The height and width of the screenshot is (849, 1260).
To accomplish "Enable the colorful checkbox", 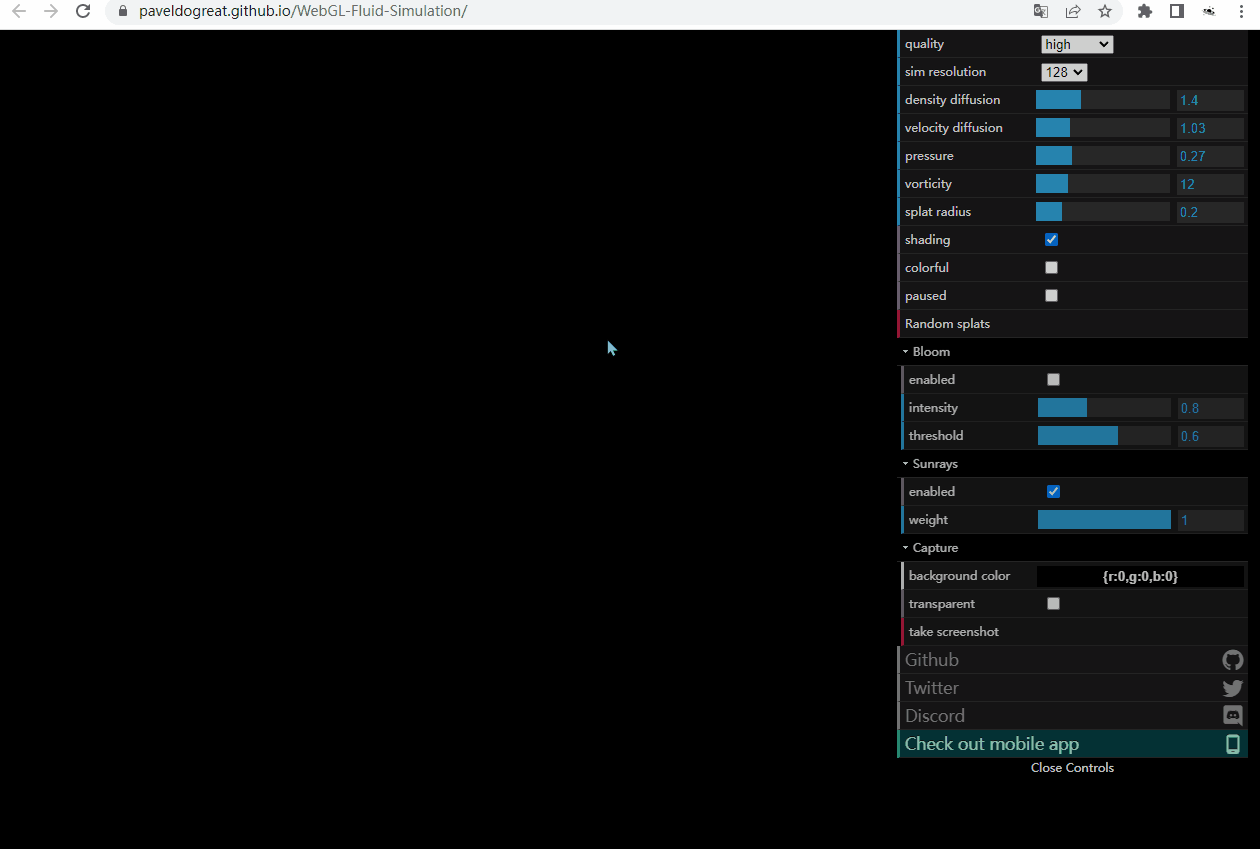I will [x=1051, y=268].
